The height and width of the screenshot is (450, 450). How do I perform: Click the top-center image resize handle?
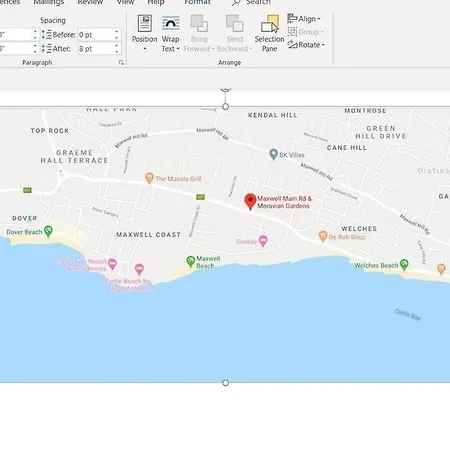coord(225,107)
